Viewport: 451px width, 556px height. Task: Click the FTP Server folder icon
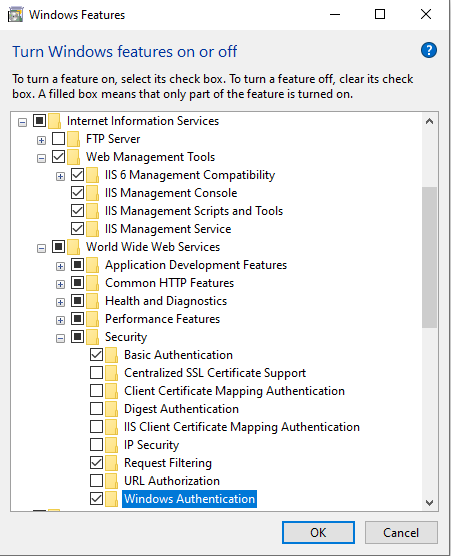[73, 139]
